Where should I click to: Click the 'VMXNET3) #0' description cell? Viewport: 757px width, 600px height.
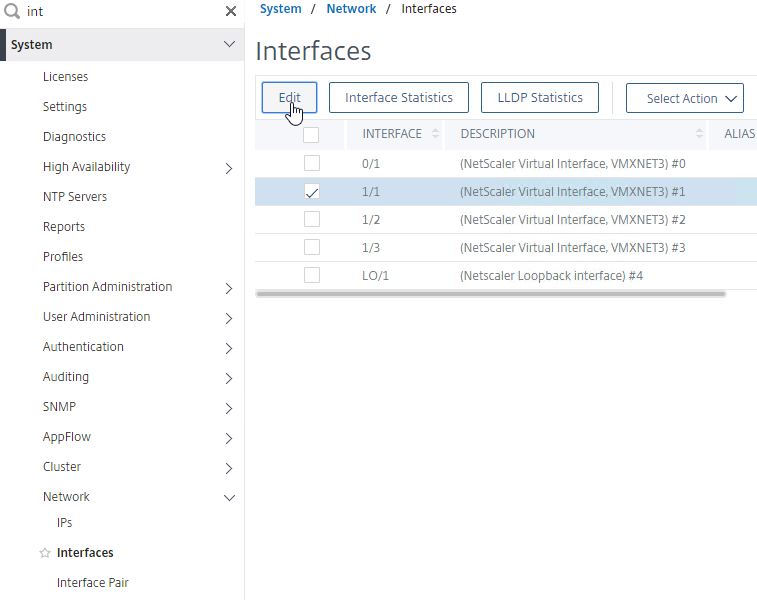tap(573, 164)
